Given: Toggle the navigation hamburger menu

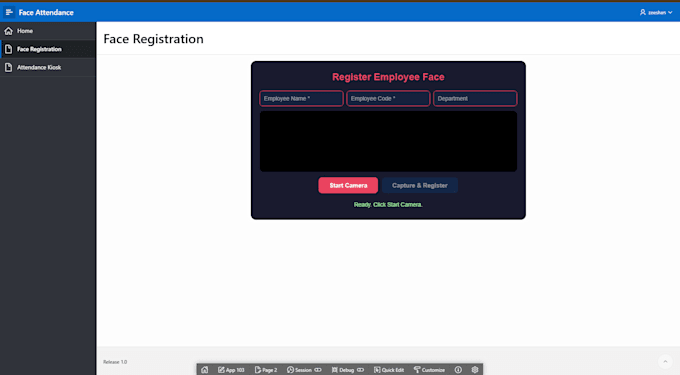Looking at the screenshot, I should point(9,12).
